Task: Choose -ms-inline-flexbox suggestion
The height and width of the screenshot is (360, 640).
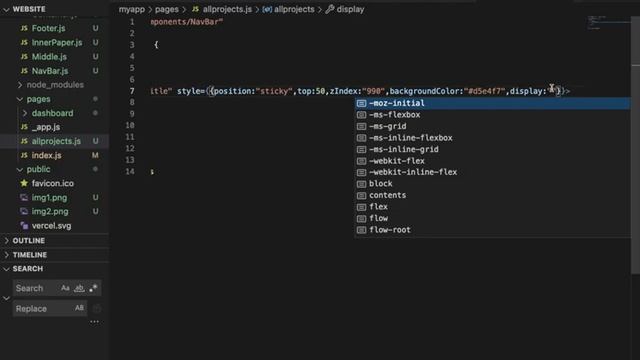Action: [x=492, y=138]
